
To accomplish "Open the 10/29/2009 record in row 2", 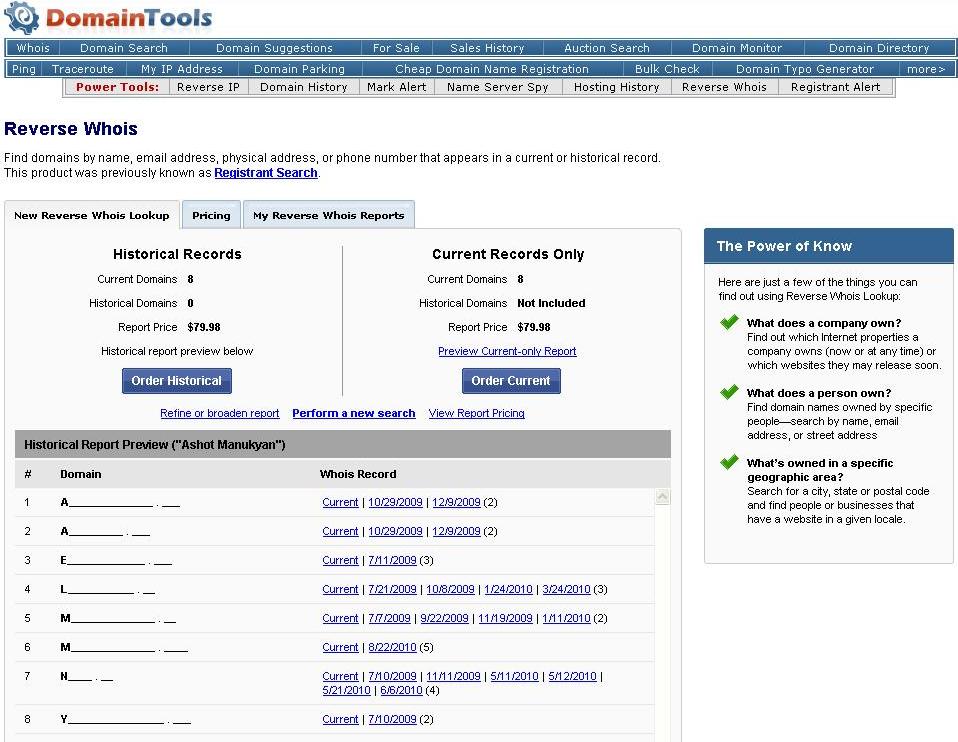I will [x=395, y=532].
